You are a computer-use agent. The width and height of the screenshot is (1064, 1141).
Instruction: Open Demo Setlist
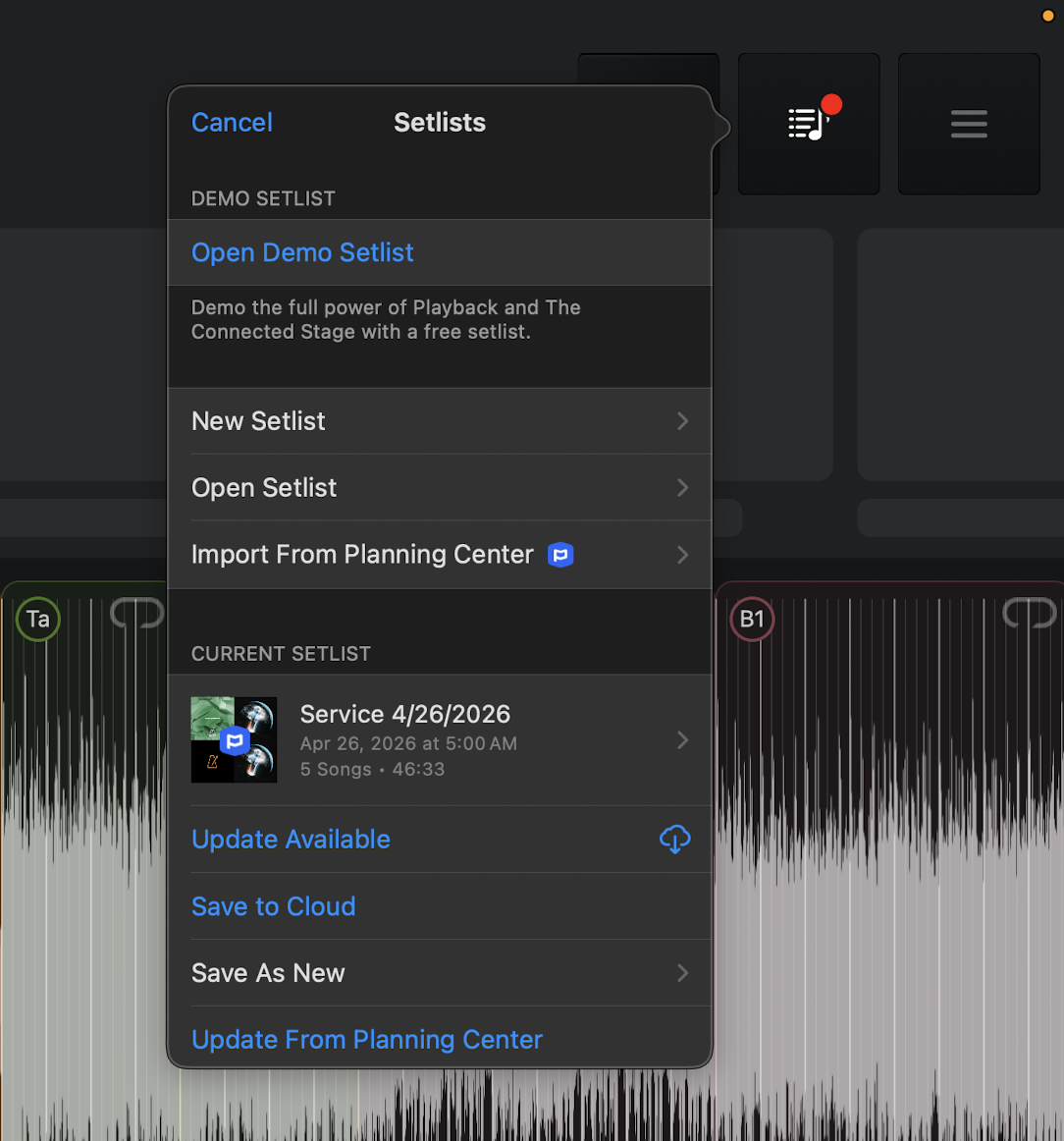[x=440, y=252]
